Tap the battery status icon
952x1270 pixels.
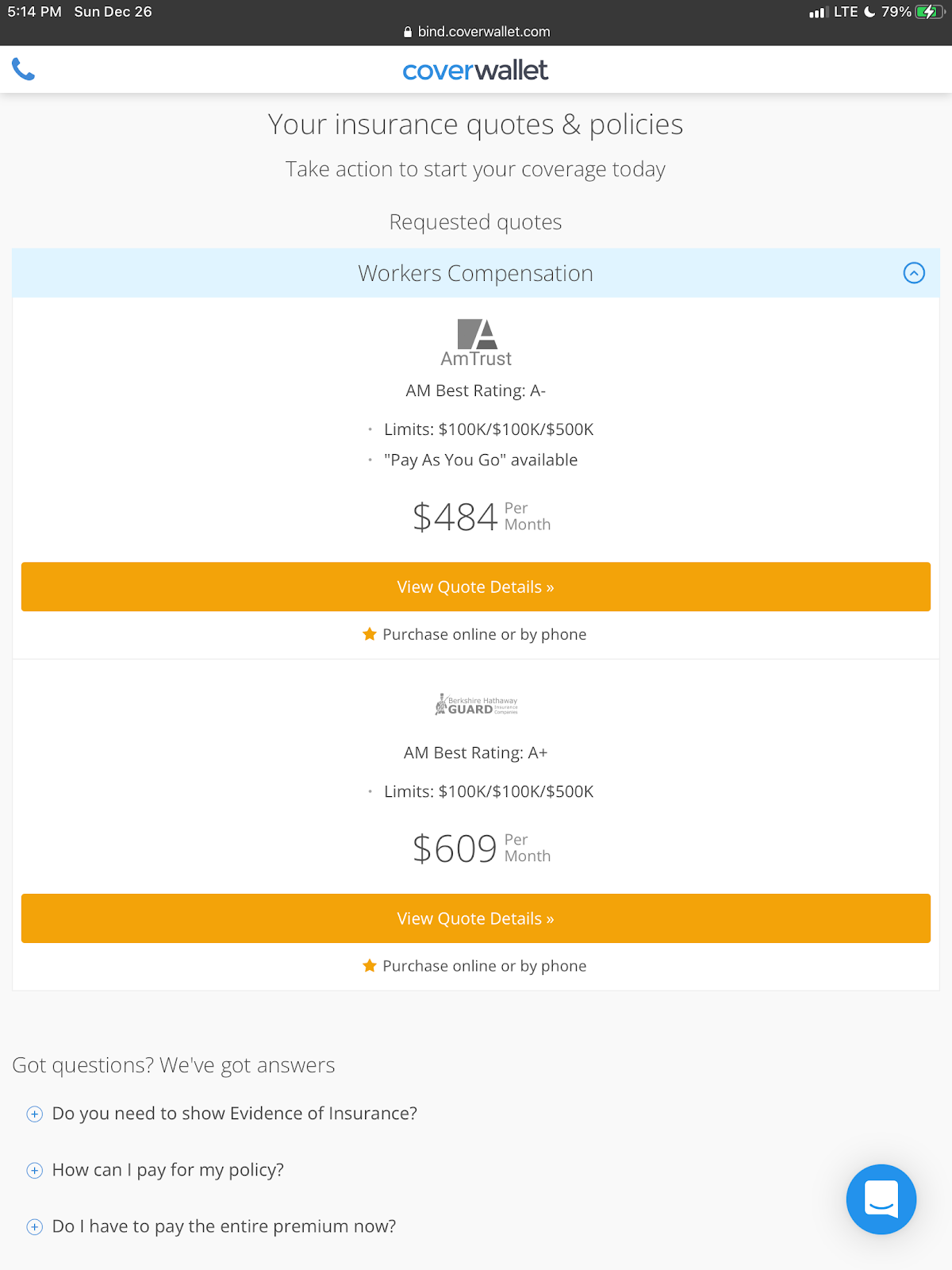(927, 12)
